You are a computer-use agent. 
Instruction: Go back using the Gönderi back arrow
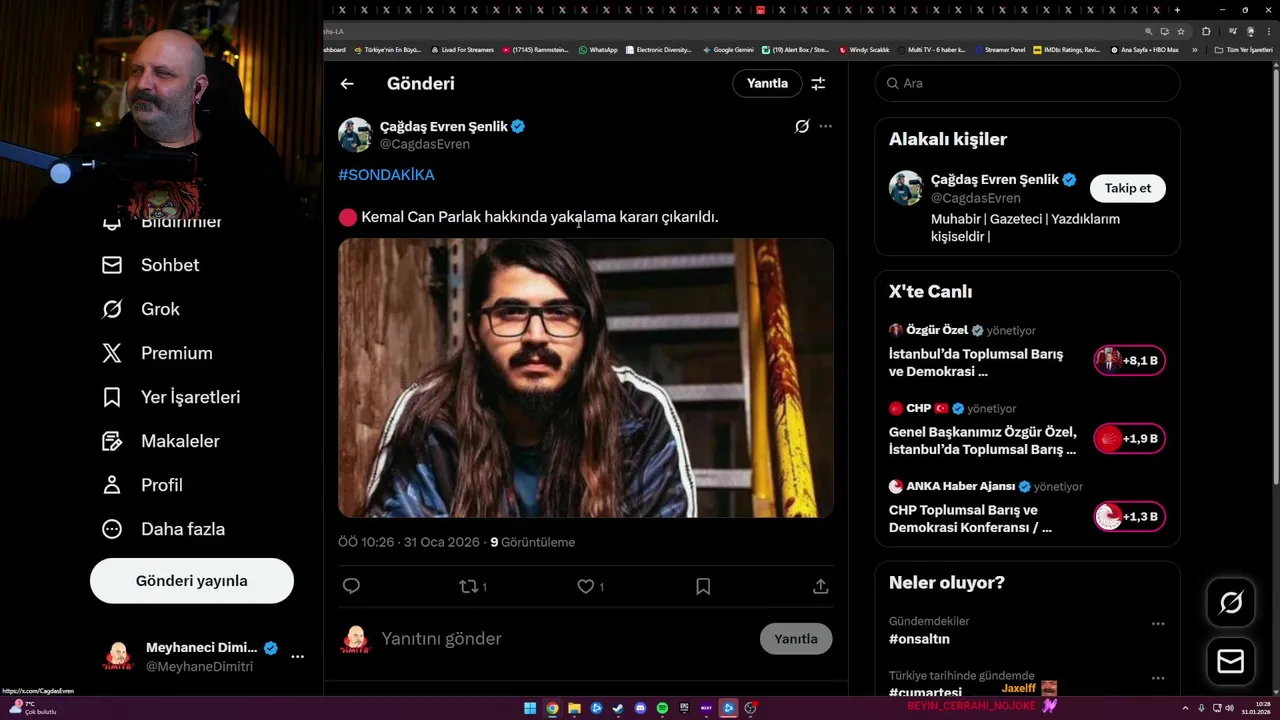pyautogui.click(x=347, y=84)
